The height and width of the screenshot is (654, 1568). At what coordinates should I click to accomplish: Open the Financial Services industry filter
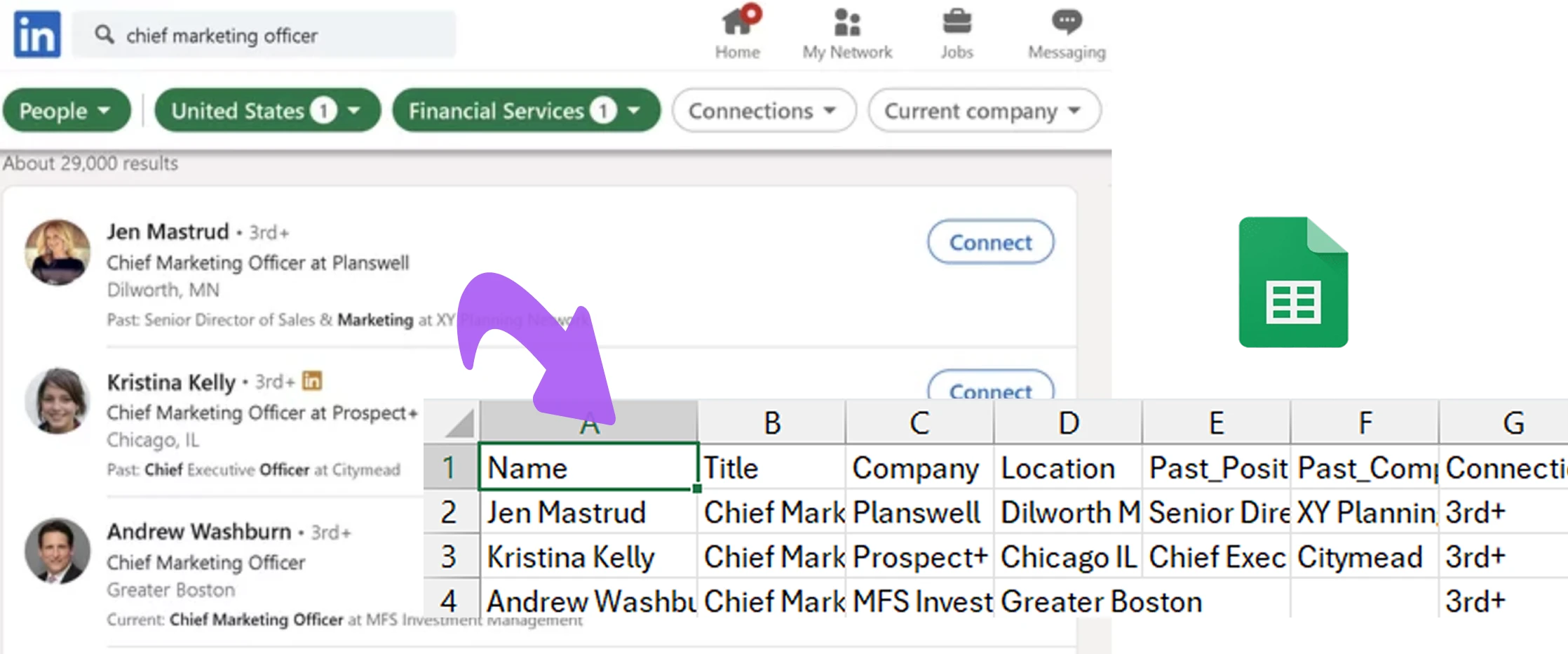coord(526,110)
